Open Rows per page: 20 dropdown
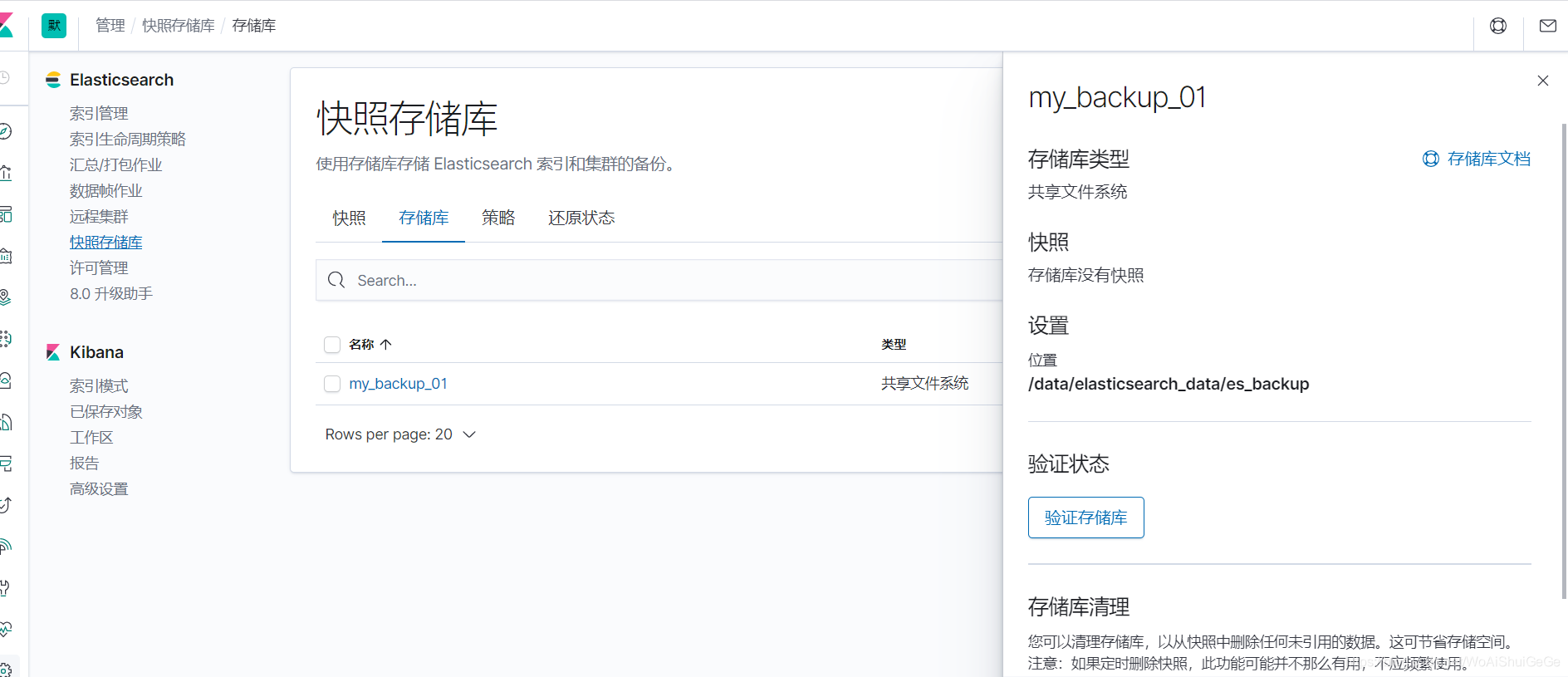 400,434
